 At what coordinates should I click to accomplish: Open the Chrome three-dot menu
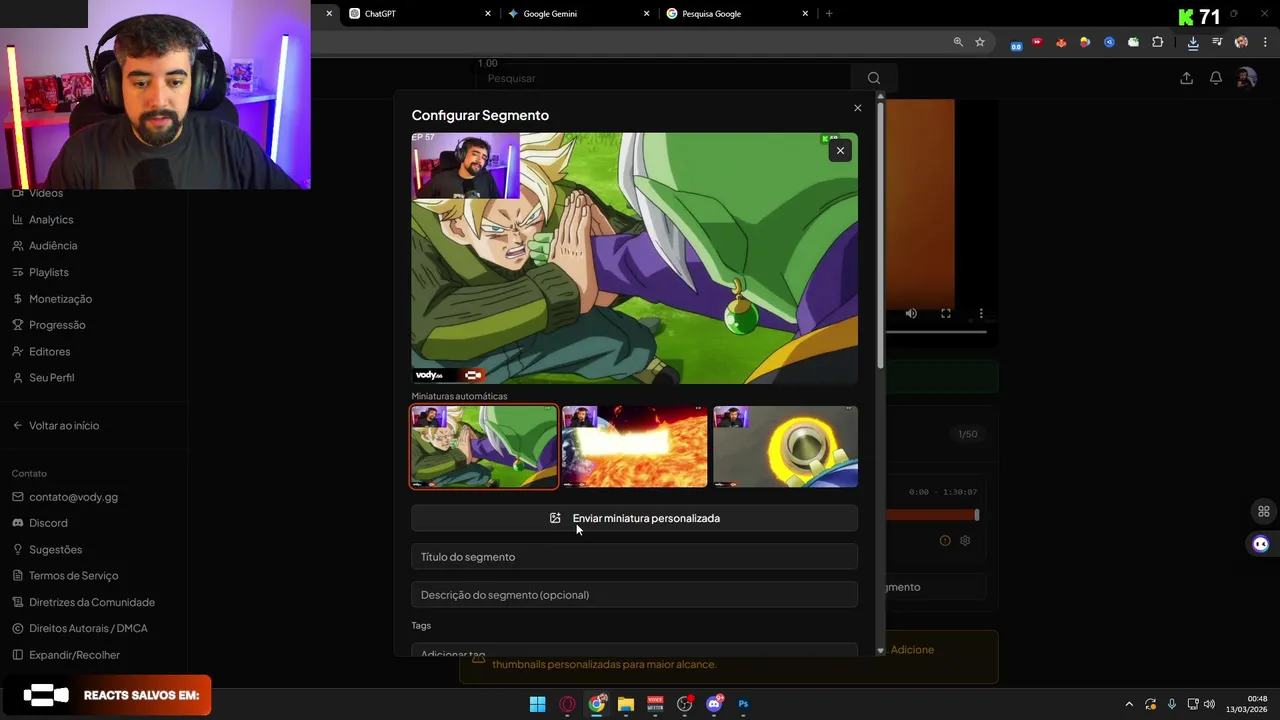pos(1265,42)
